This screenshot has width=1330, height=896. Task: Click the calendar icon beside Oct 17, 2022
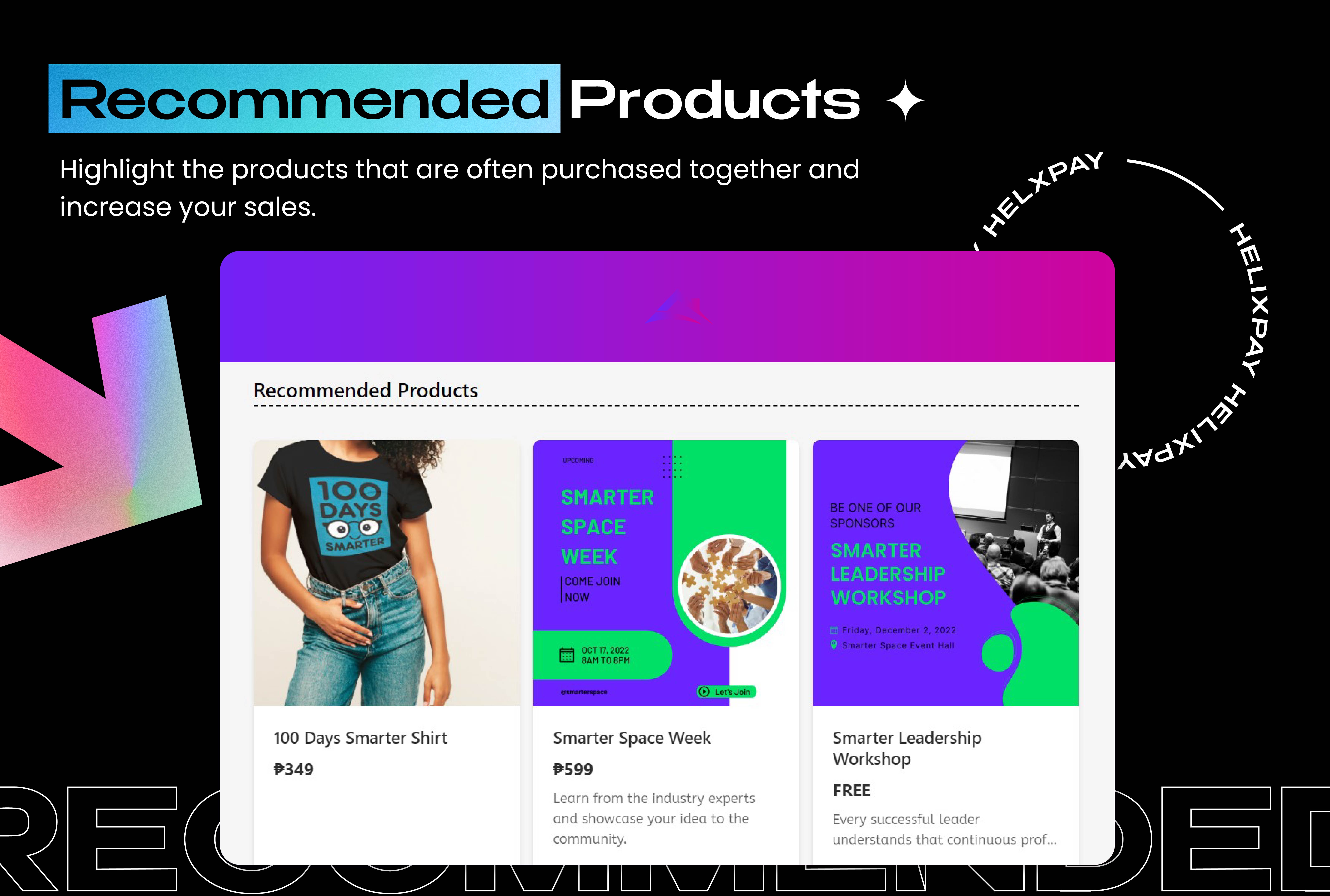tap(566, 655)
